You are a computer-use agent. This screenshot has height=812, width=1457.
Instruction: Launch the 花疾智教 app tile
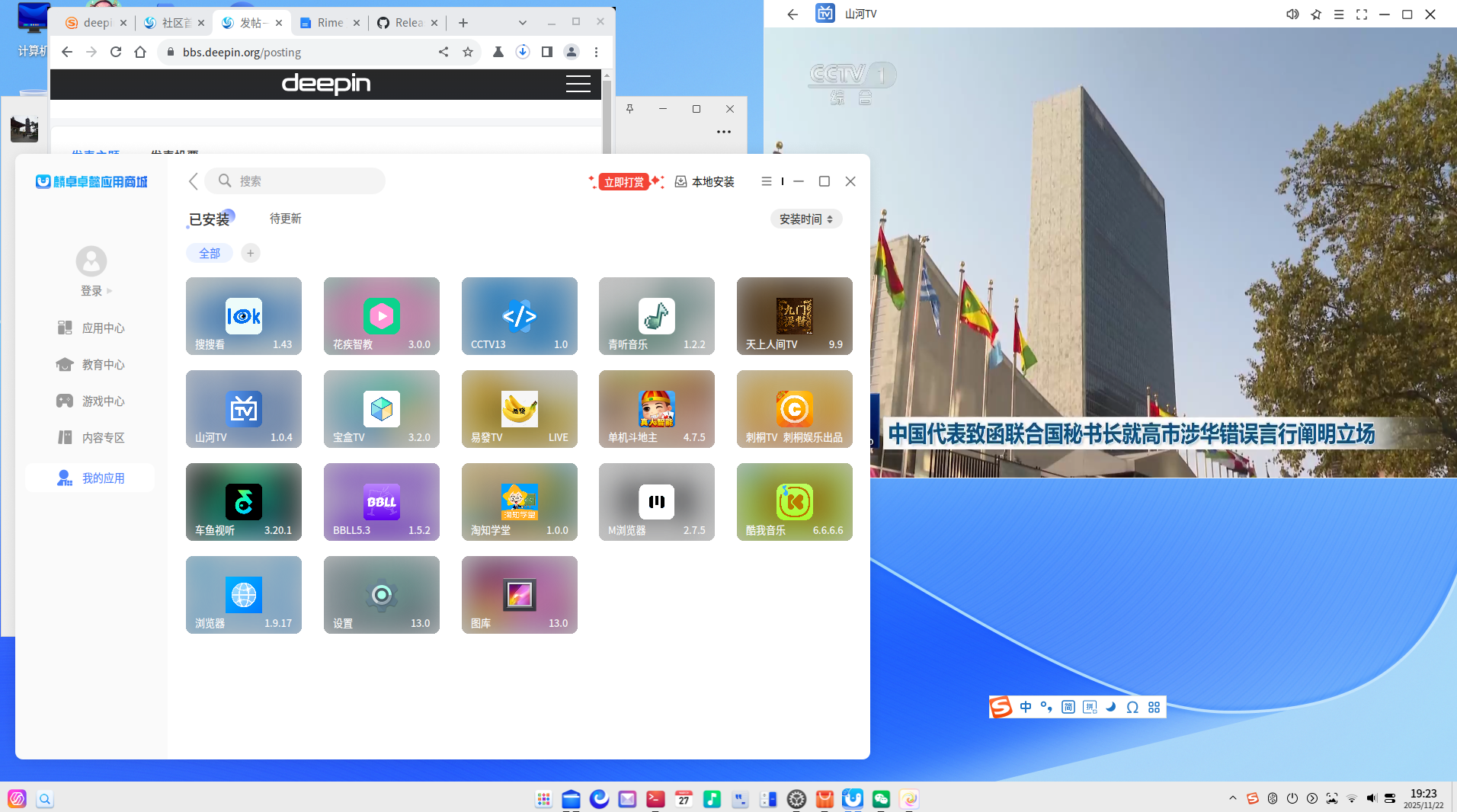pos(382,316)
